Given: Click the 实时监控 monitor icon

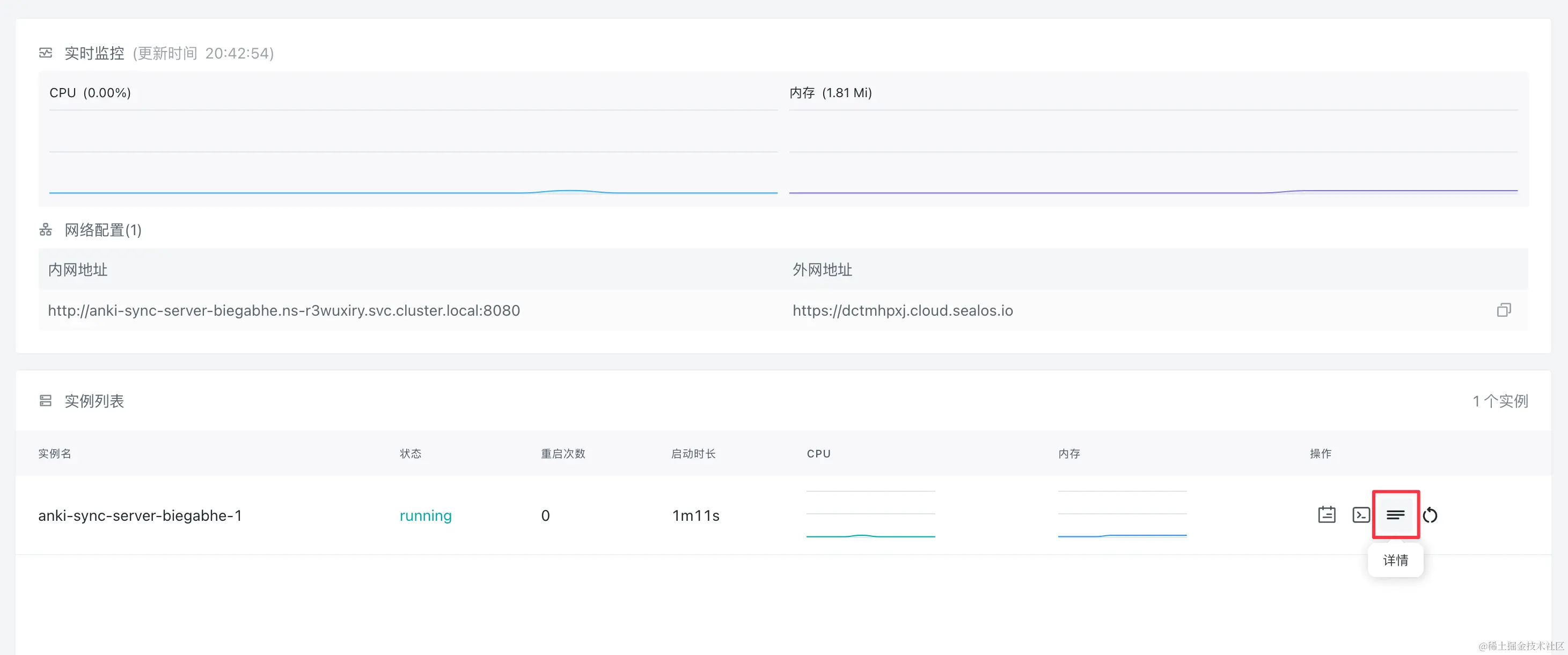Looking at the screenshot, I should [x=46, y=53].
